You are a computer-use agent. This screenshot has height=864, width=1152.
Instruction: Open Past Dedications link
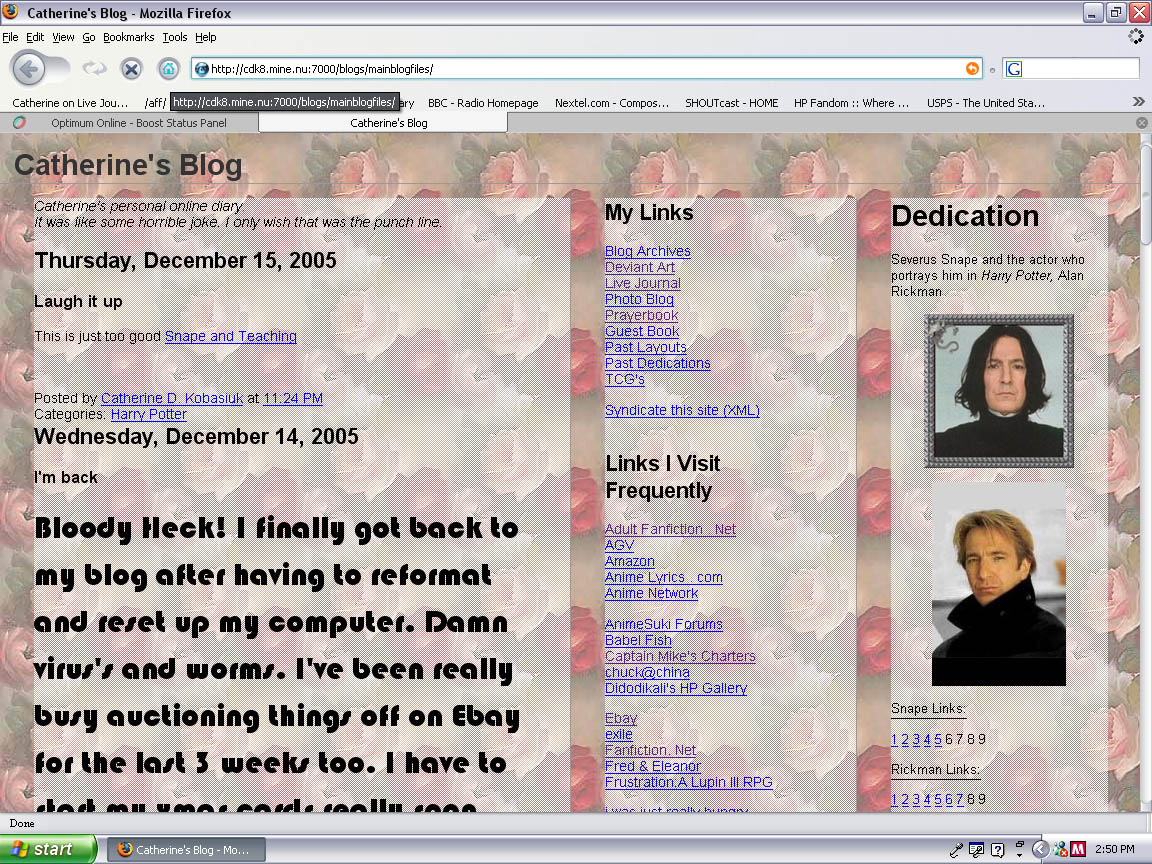(x=657, y=363)
